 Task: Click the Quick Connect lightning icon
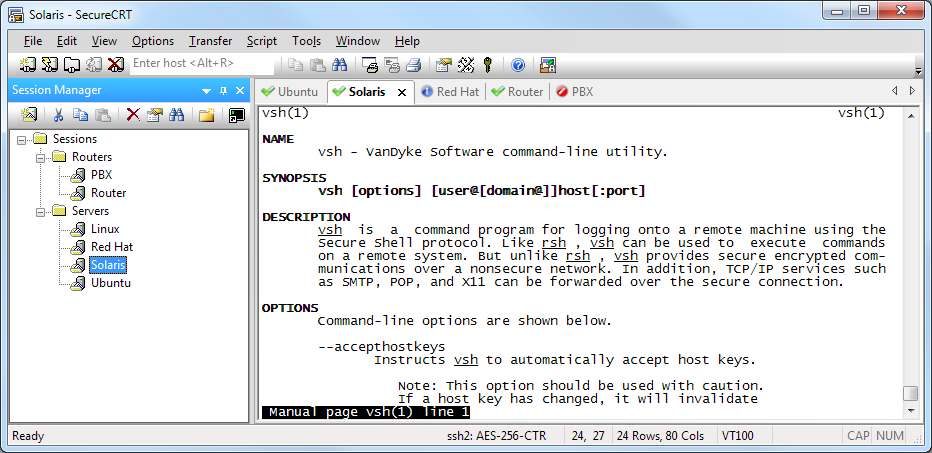tap(50, 64)
